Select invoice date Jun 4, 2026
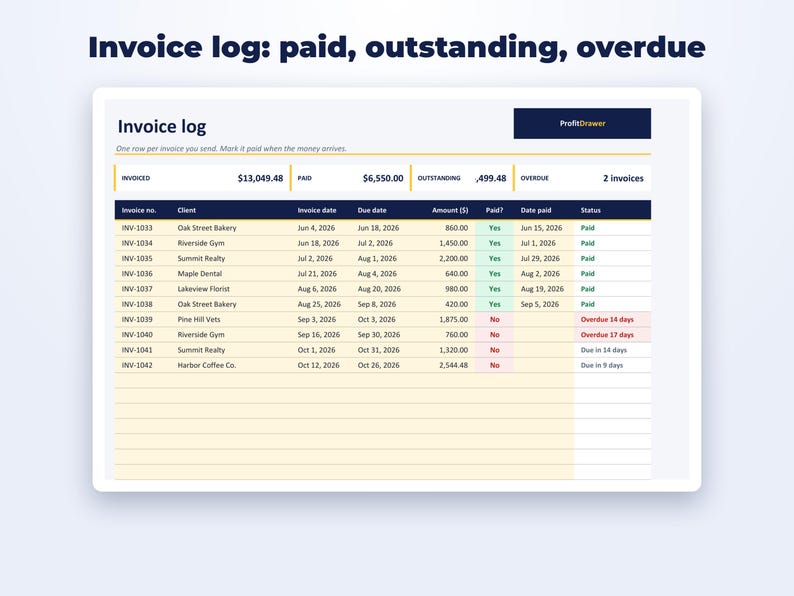The height and width of the screenshot is (596, 794). click(x=316, y=228)
